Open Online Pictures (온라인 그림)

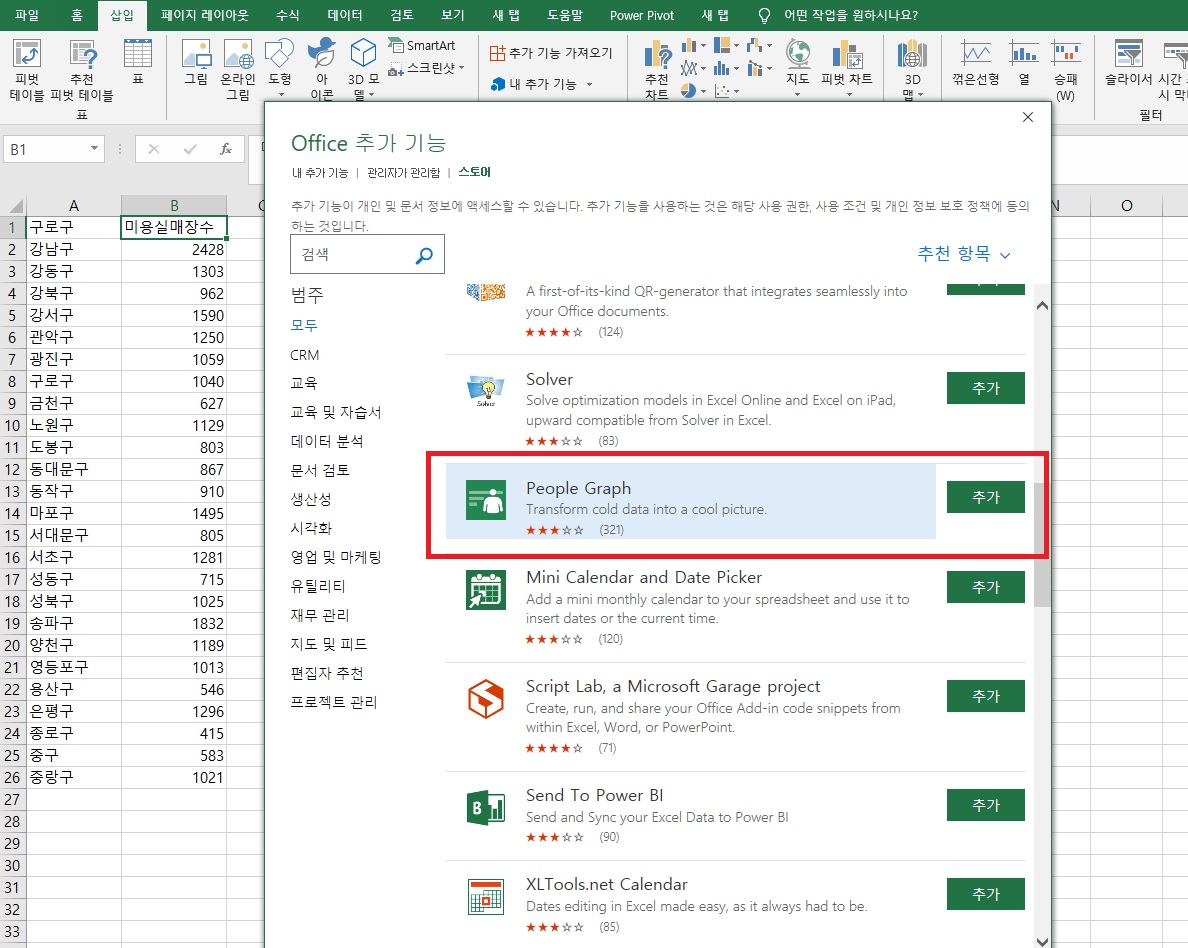click(238, 70)
